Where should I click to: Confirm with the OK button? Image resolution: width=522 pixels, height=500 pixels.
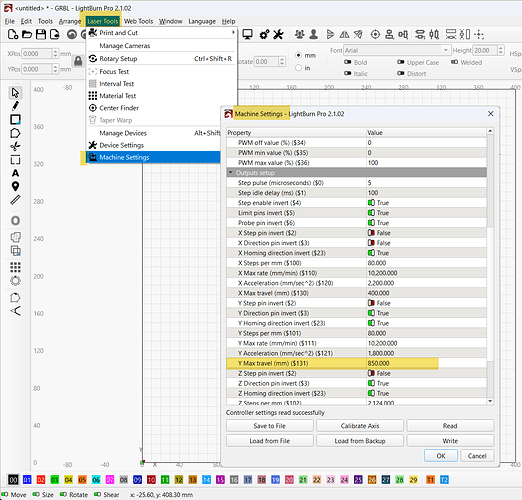click(x=441, y=456)
